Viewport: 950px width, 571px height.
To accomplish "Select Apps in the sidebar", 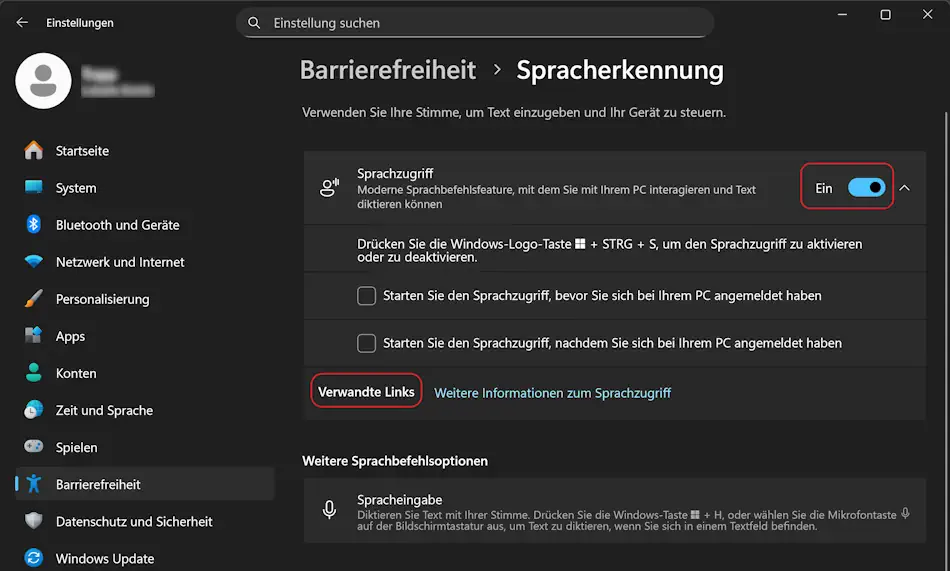I will click(145, 335).
